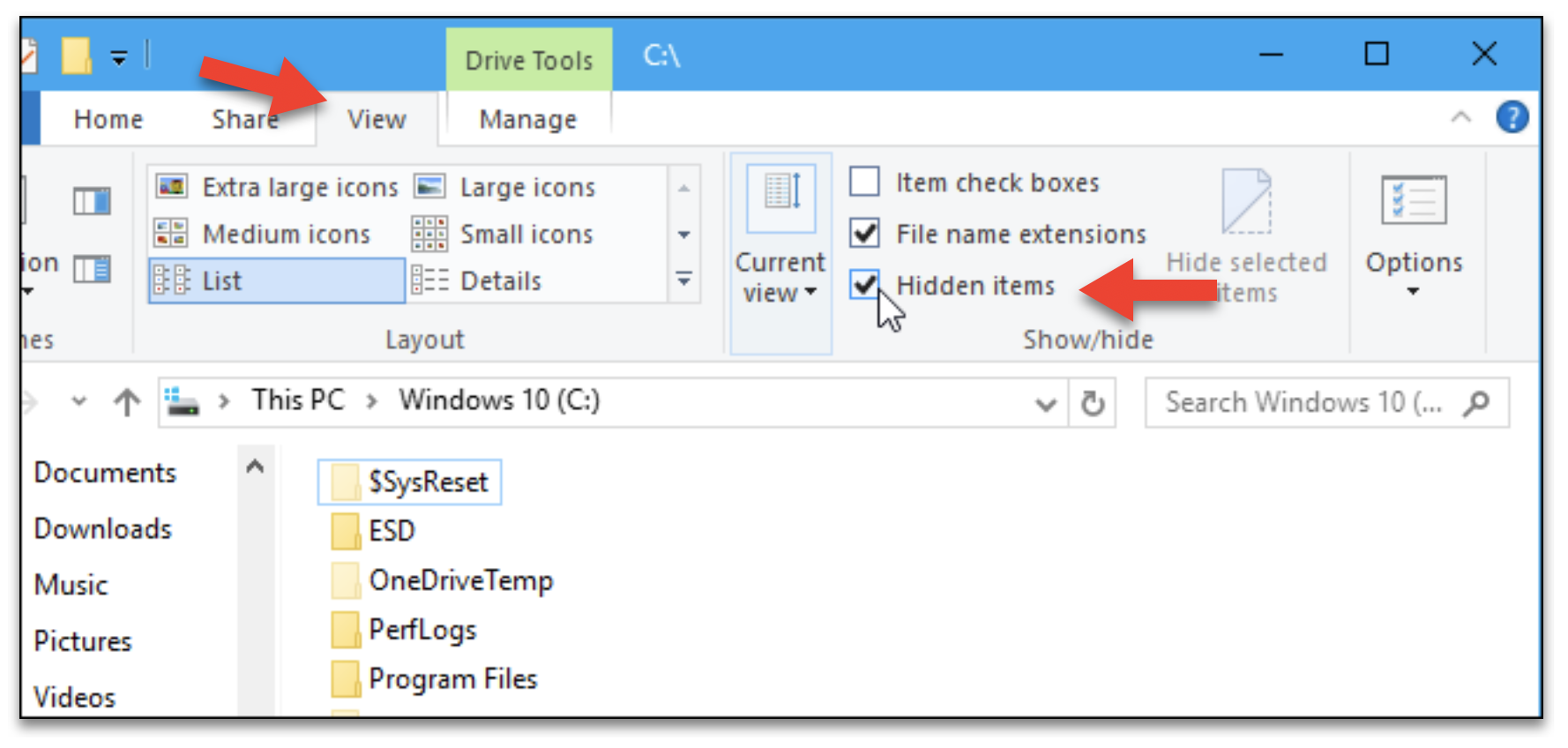The width and height of the screenshot is (1568, 748).
Task: Click the PerfLogs folder icon
Action: coord(346,631)
